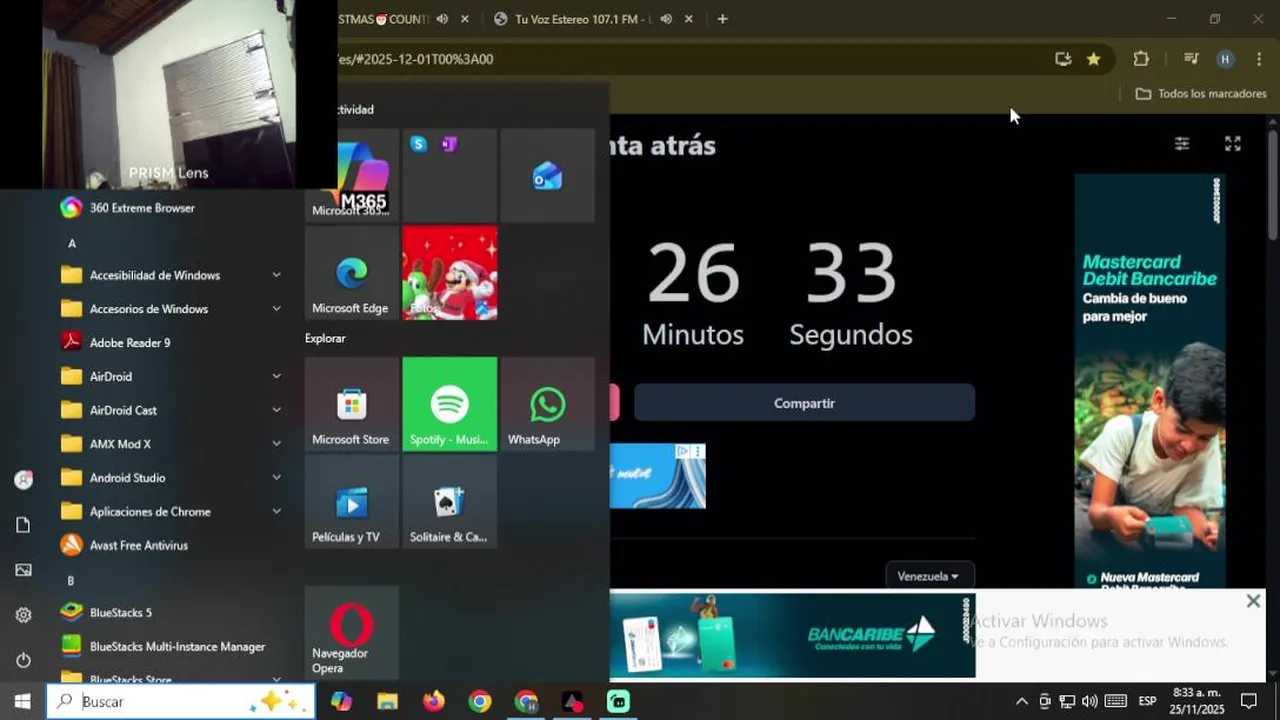This screenshot has height=720, width=1280.
Task: Launch Solitaire & Casual Games tile
Action: [449, 502]
